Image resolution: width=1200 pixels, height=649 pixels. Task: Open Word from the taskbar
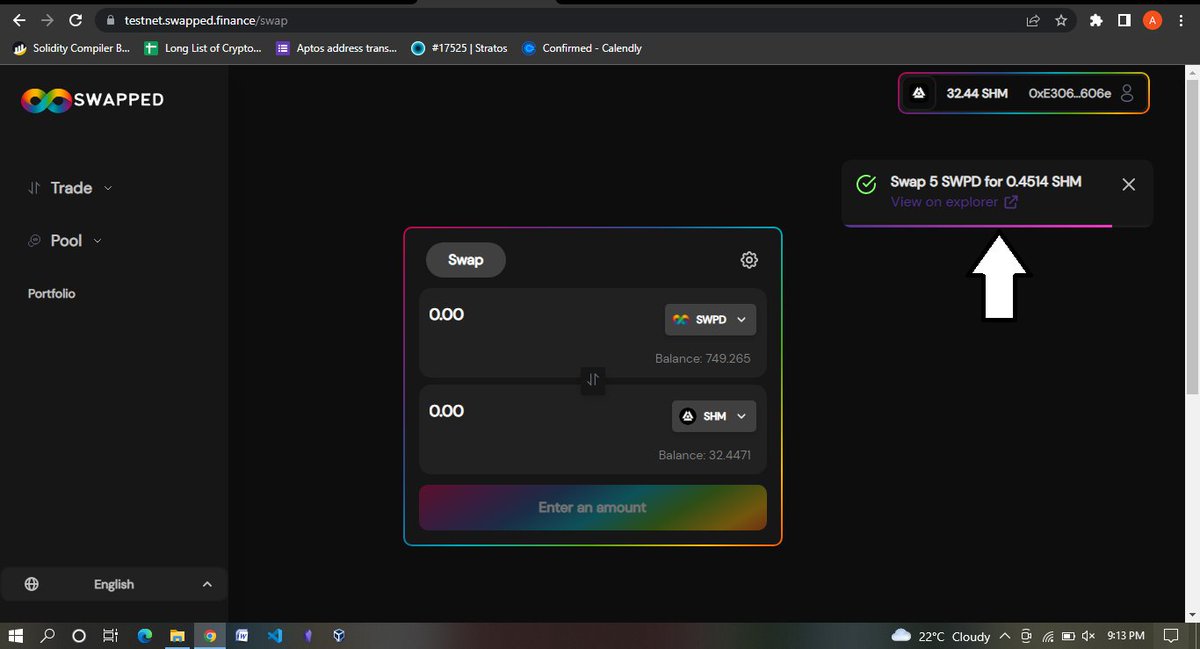[x=241, y=635]
